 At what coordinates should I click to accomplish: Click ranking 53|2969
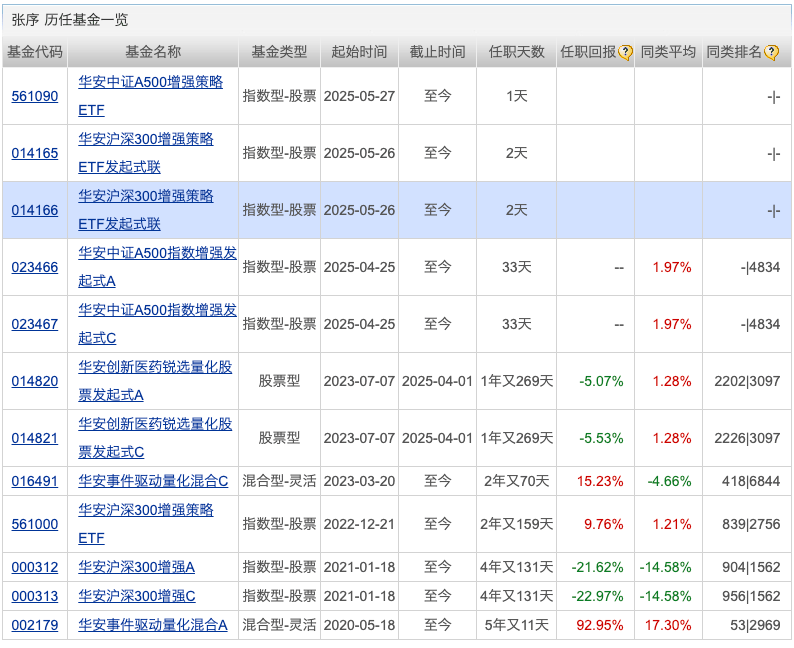(755, 626)
